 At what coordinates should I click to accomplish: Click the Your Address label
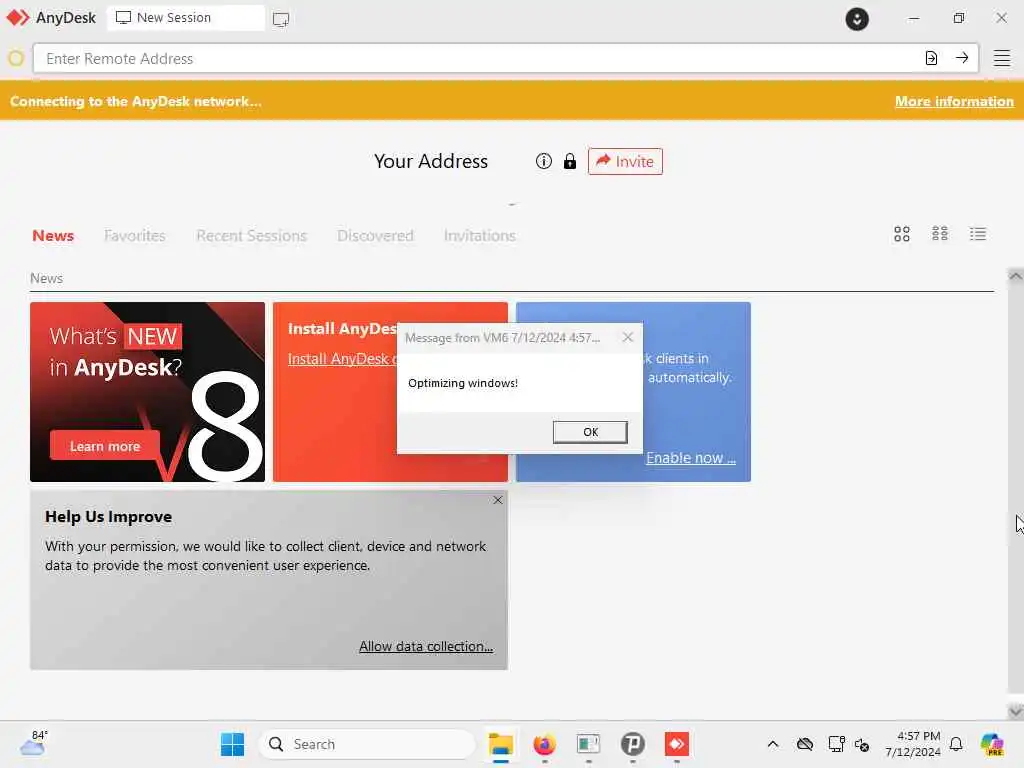point(431,161)
